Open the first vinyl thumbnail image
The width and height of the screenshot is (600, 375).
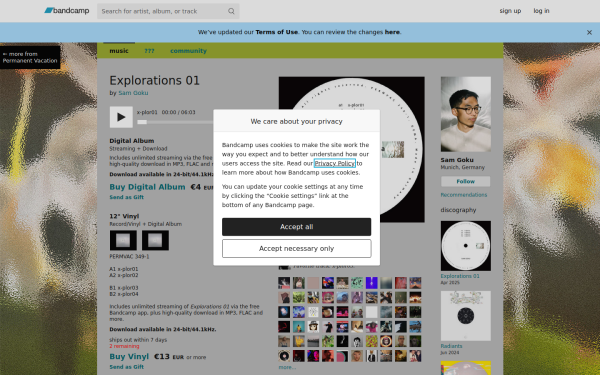coord(123,240)
